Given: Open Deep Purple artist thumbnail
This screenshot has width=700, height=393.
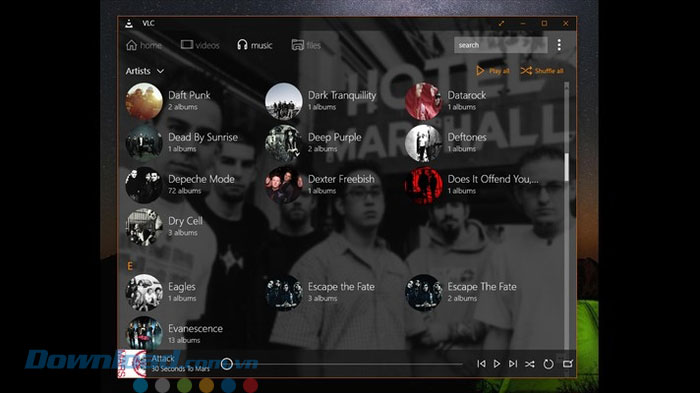Looking at the screenshot, I should (283, 143).
